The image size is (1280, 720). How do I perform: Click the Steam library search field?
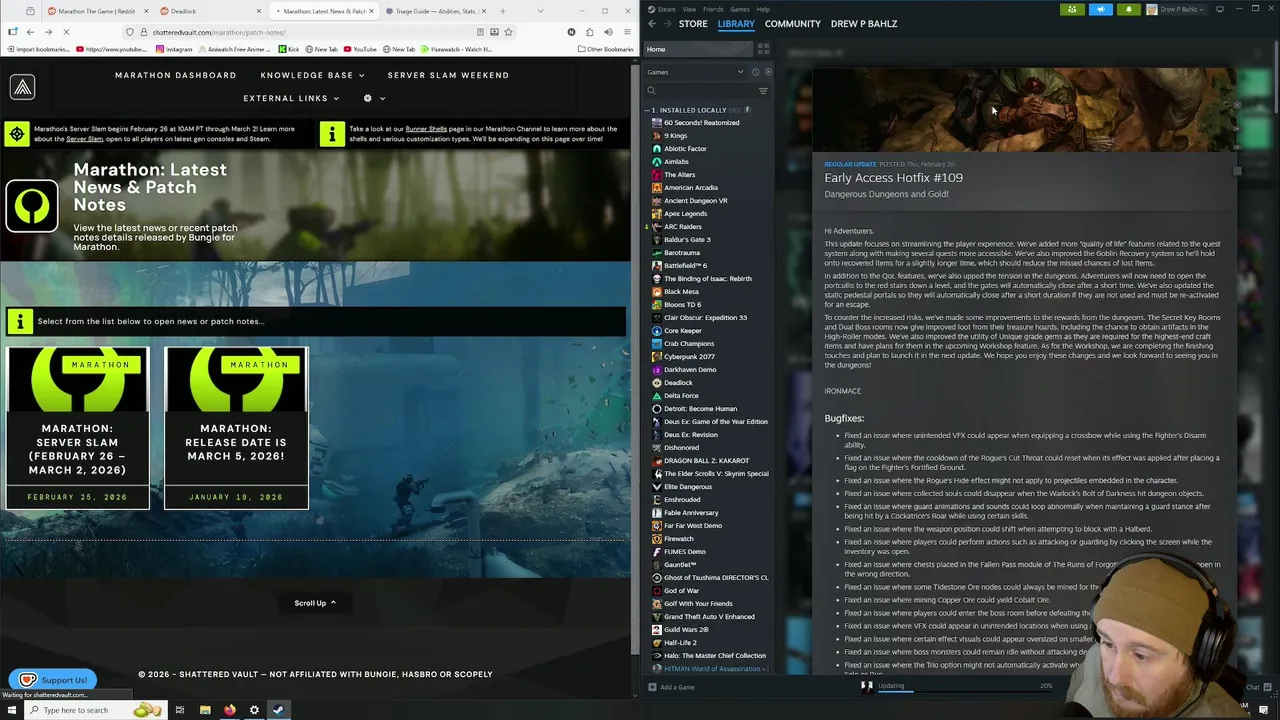click(700, 91)
